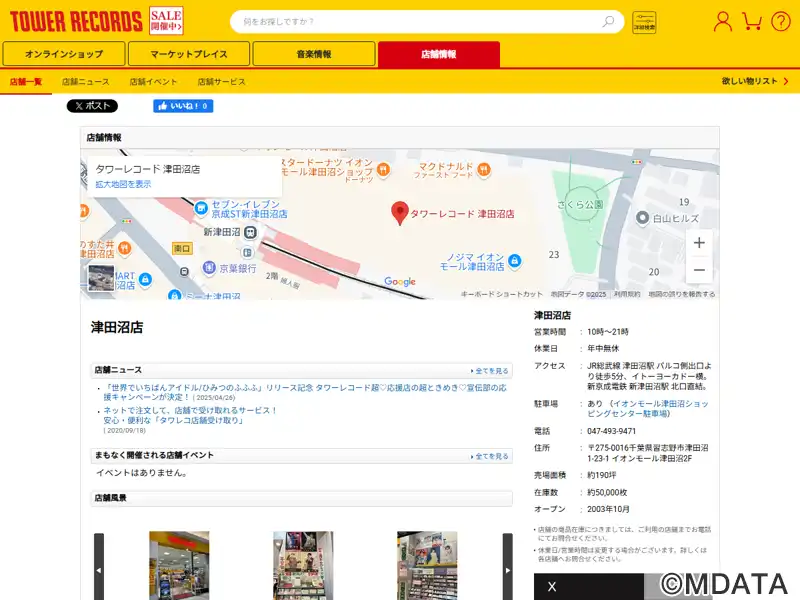Click the 2003年10月 open date value
This screenshot has height=600, width=800.
click(608, 509)
